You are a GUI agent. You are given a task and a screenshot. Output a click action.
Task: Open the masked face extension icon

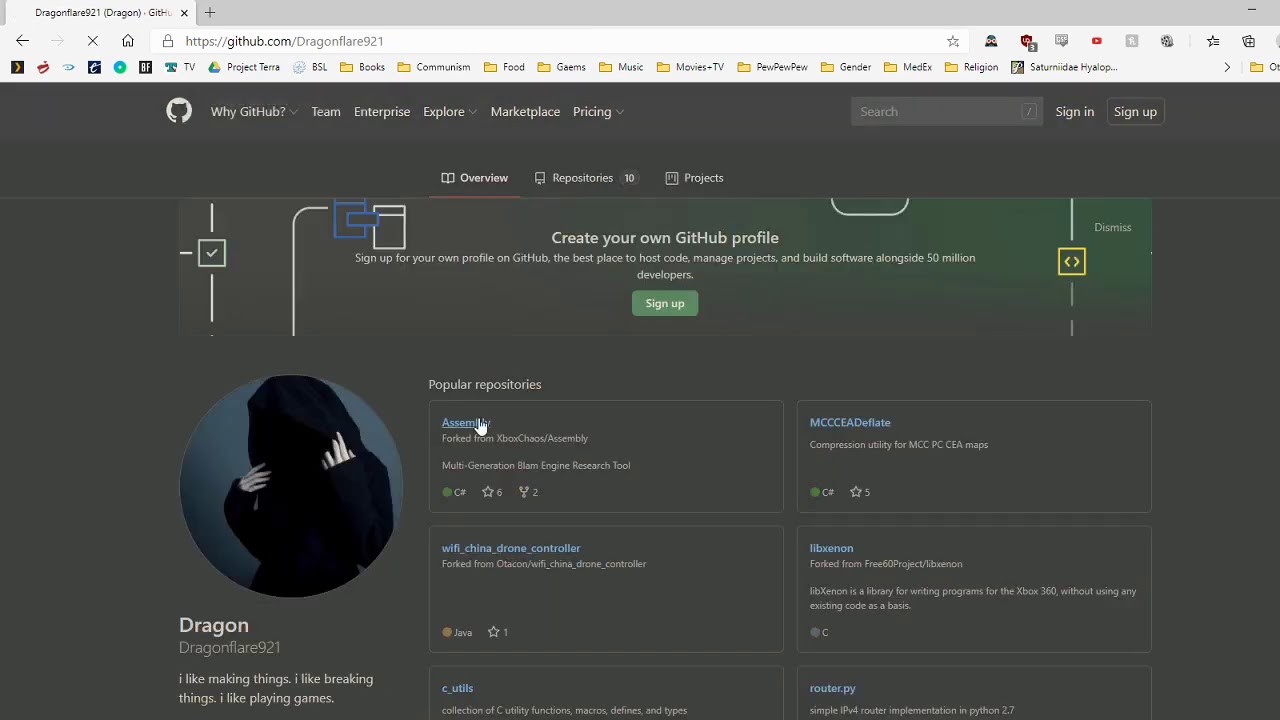click(991, 41)
